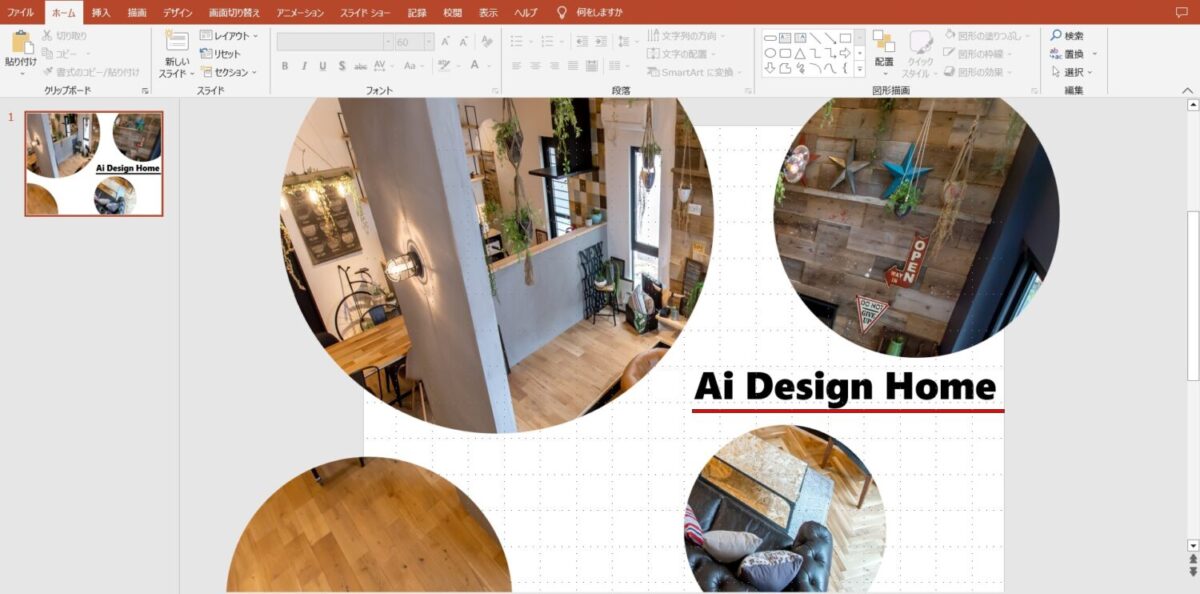Screen dimensions: 1200x594
Task: Open the clipboard group dialog launcher
Action: point(146,91)
